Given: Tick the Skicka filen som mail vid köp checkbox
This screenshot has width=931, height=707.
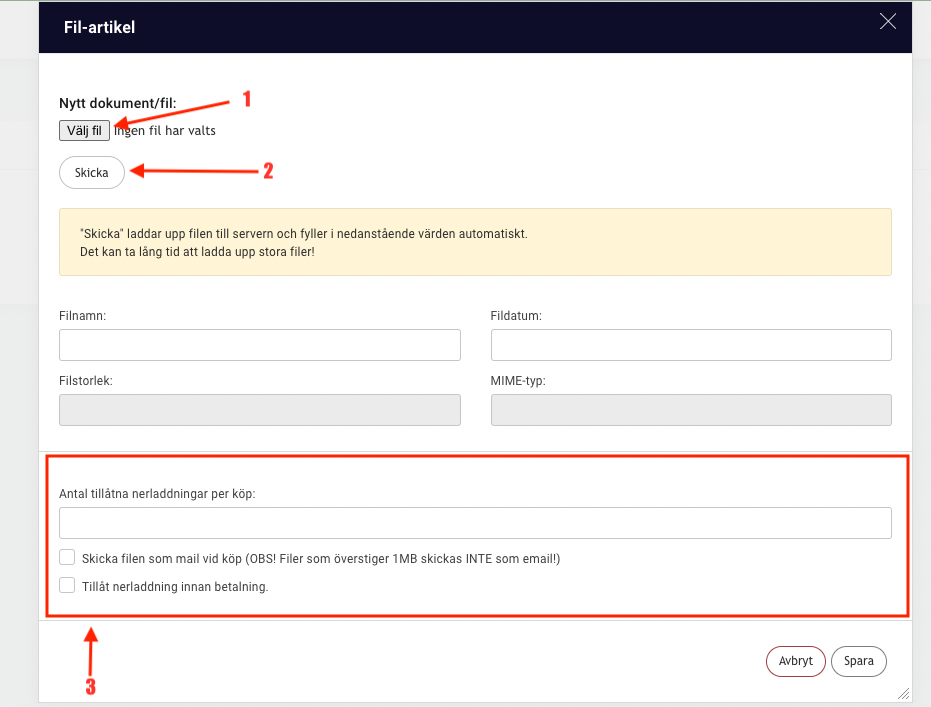Looking at the screenshot, I should 67,557.
